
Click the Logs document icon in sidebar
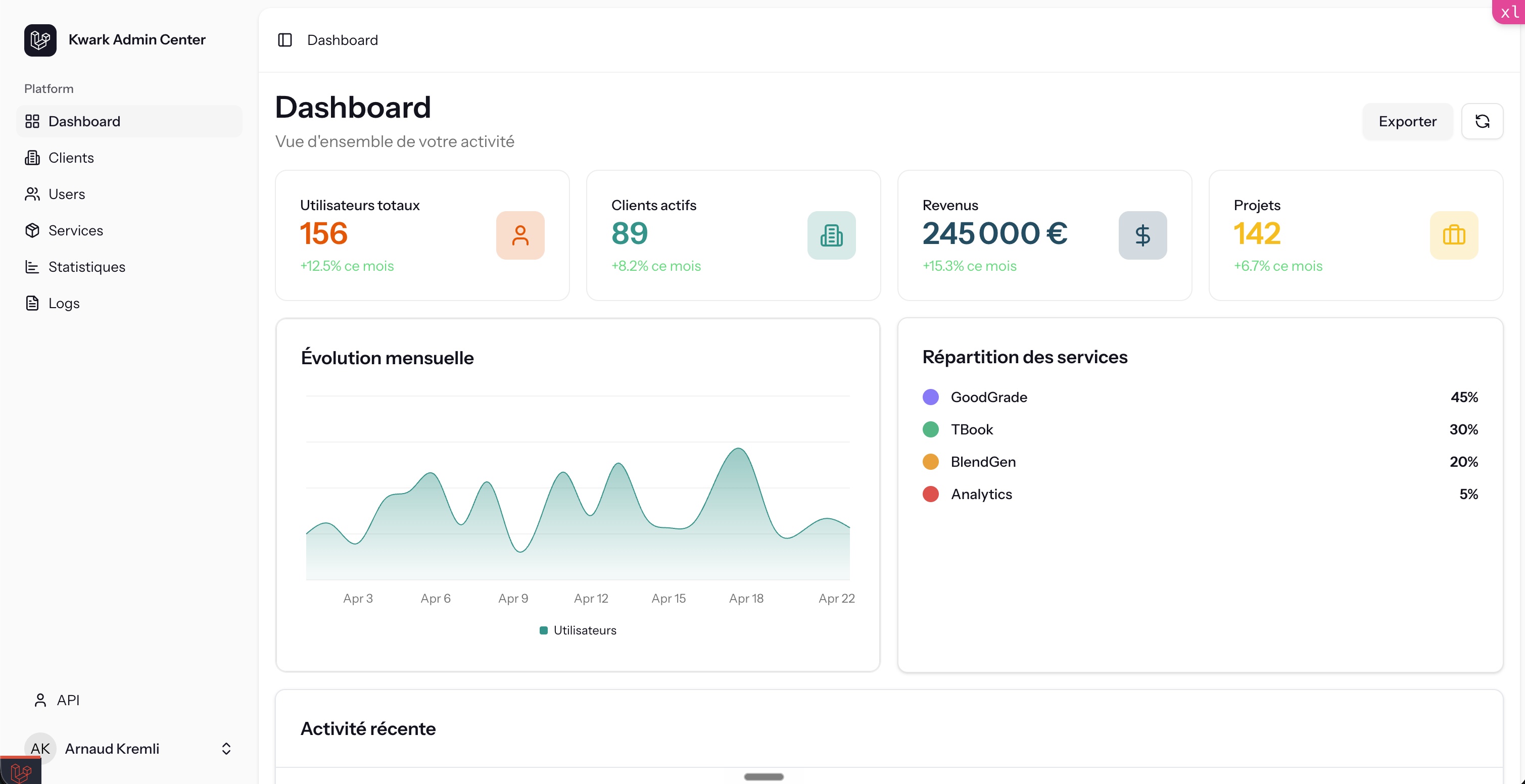click(x=32, y=303)
